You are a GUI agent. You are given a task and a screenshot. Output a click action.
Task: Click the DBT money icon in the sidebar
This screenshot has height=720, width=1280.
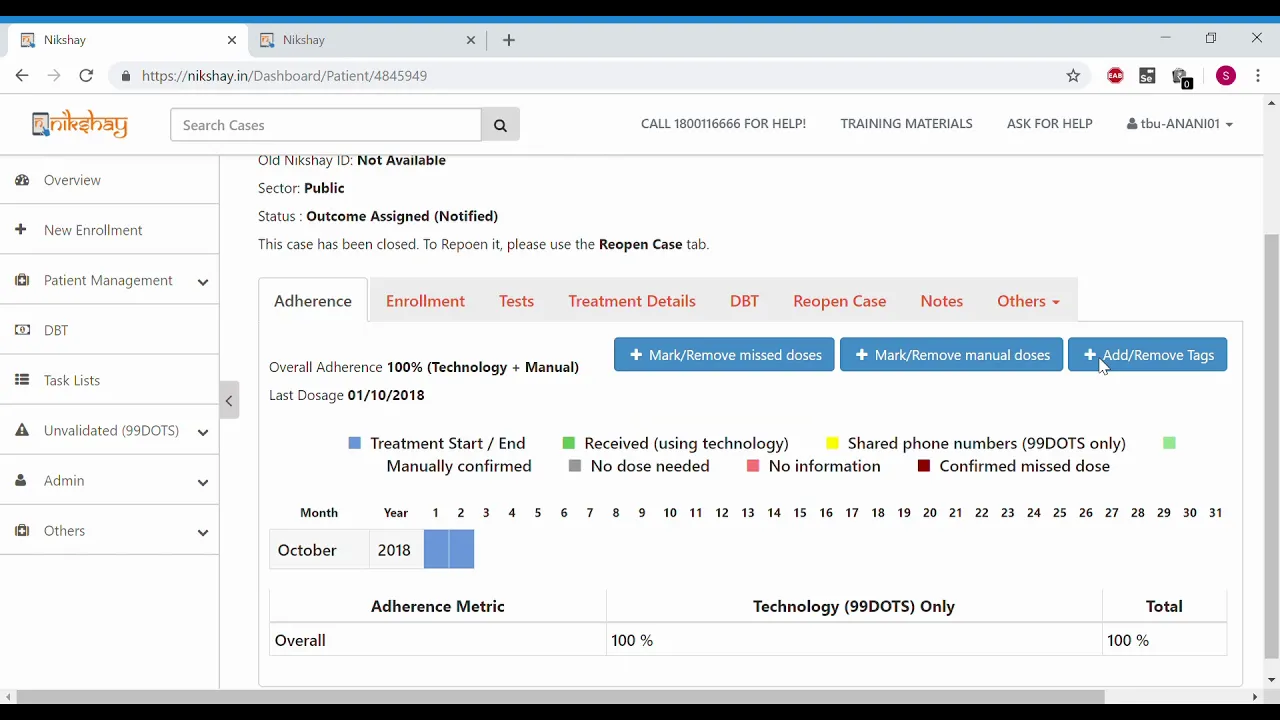point(22,330)
